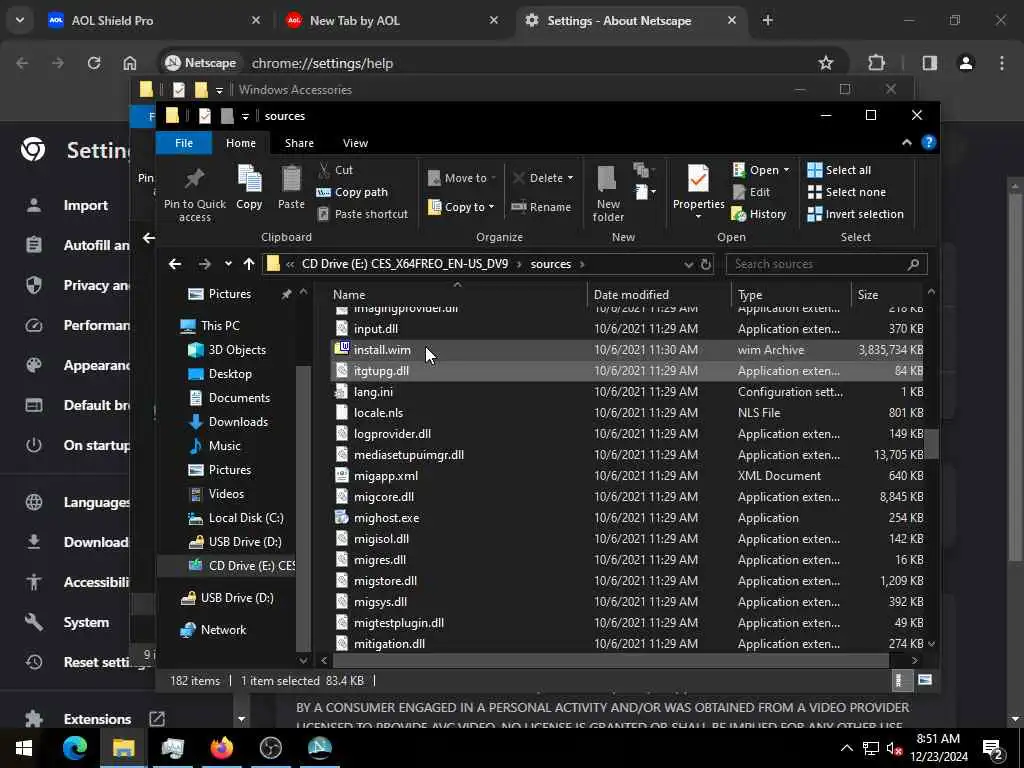Image resolution: width=1024 pixels, height=768 pixels.
Task: Open Firefox from the taskbar
Action: 221,748
